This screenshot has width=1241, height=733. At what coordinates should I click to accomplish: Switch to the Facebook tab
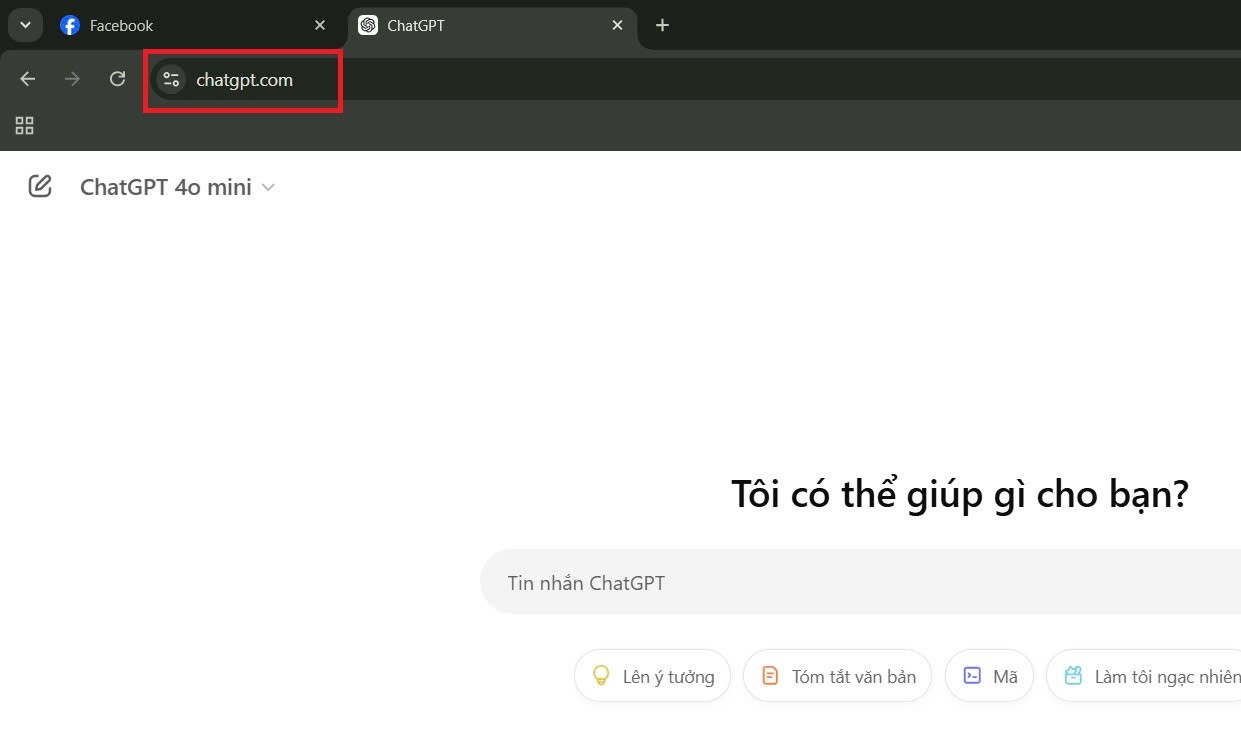(194, 25)
